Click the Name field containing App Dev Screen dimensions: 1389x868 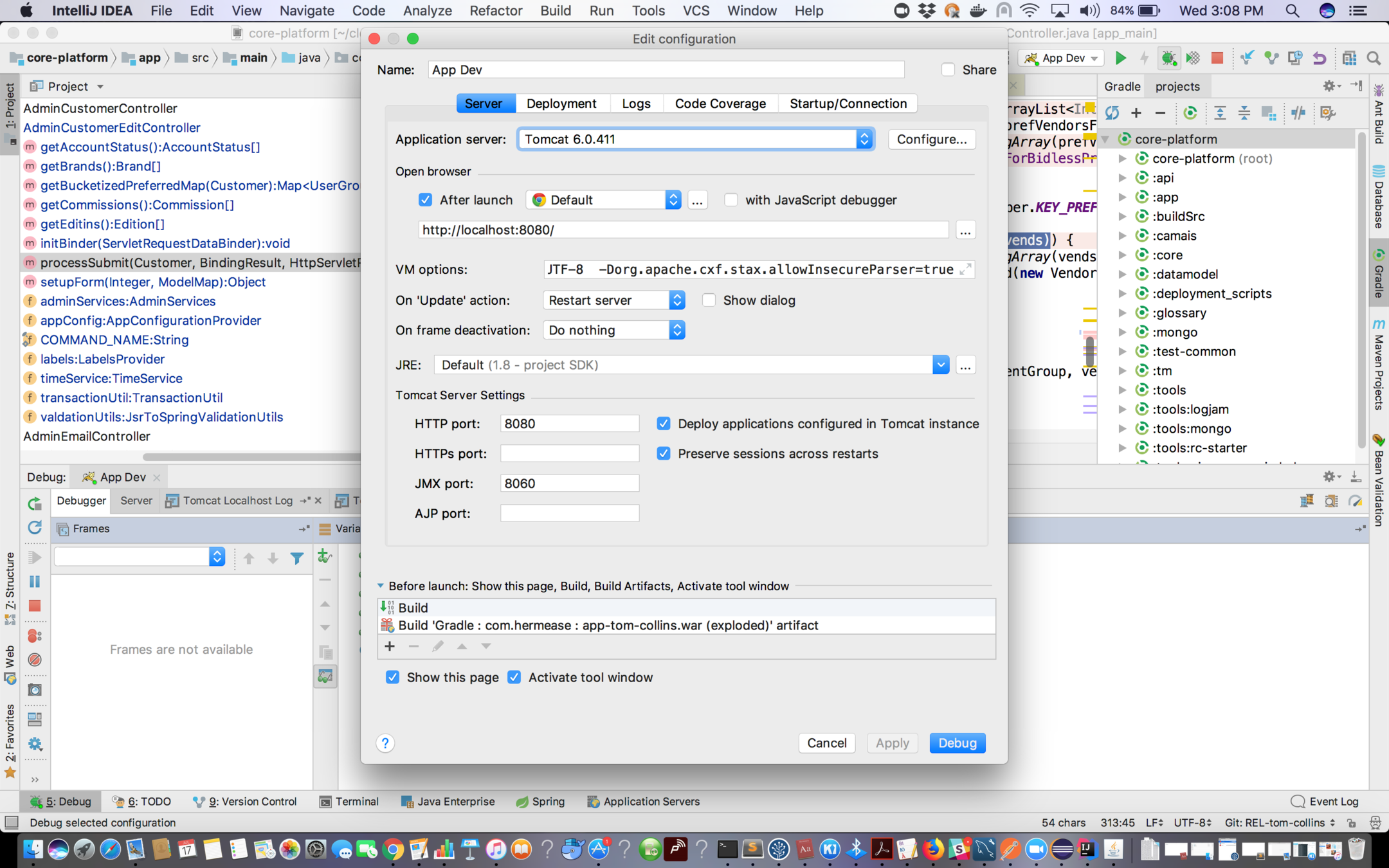tap(666, 69)
